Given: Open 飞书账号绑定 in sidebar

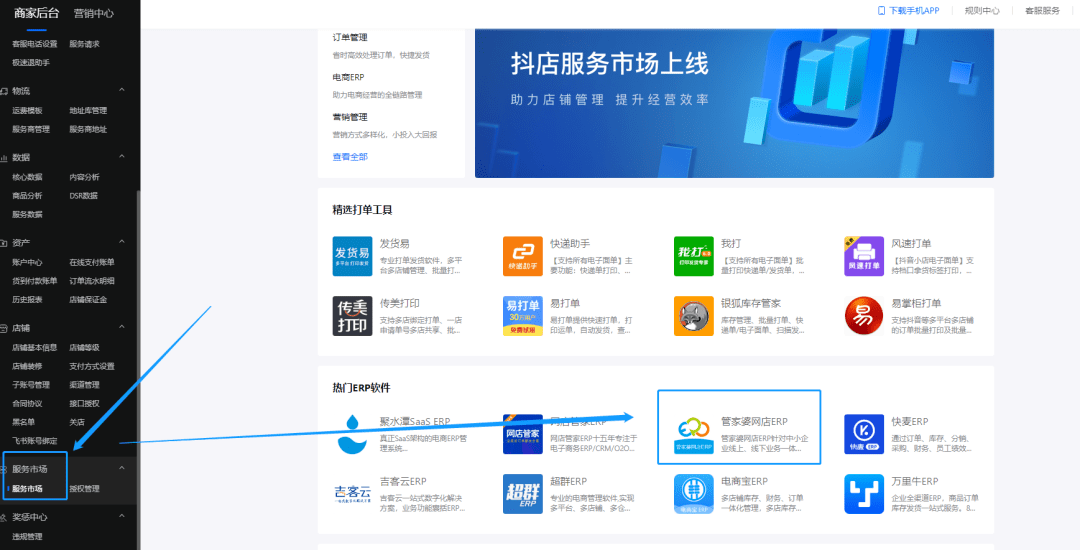Looking at the screenshot, I should tap(34, 441).
